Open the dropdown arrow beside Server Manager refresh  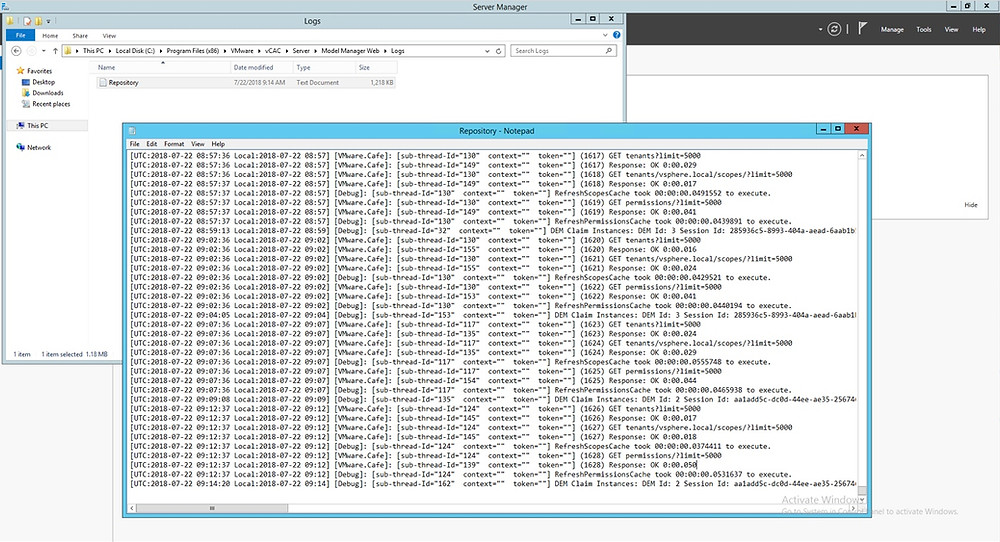(820, 29)
